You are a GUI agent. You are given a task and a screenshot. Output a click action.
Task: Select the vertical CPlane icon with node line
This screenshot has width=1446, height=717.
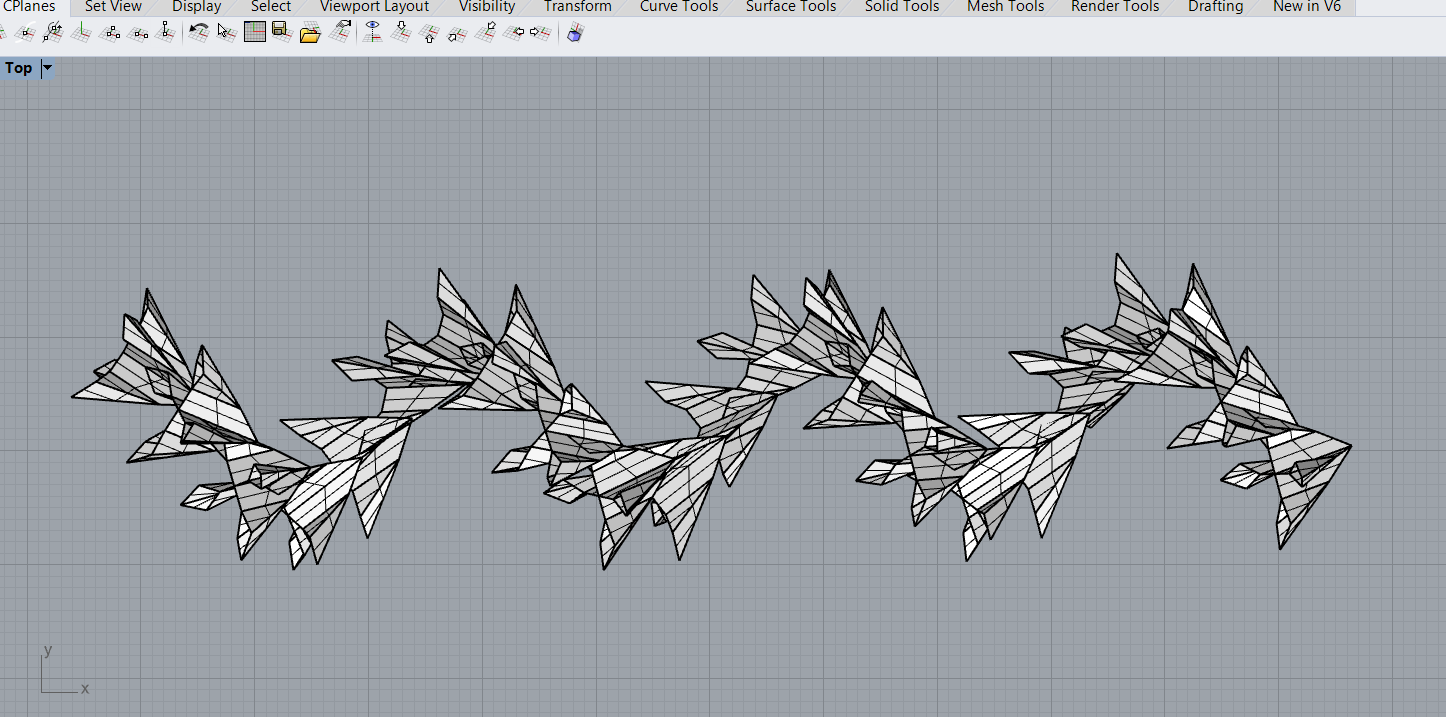click(166, 33)
